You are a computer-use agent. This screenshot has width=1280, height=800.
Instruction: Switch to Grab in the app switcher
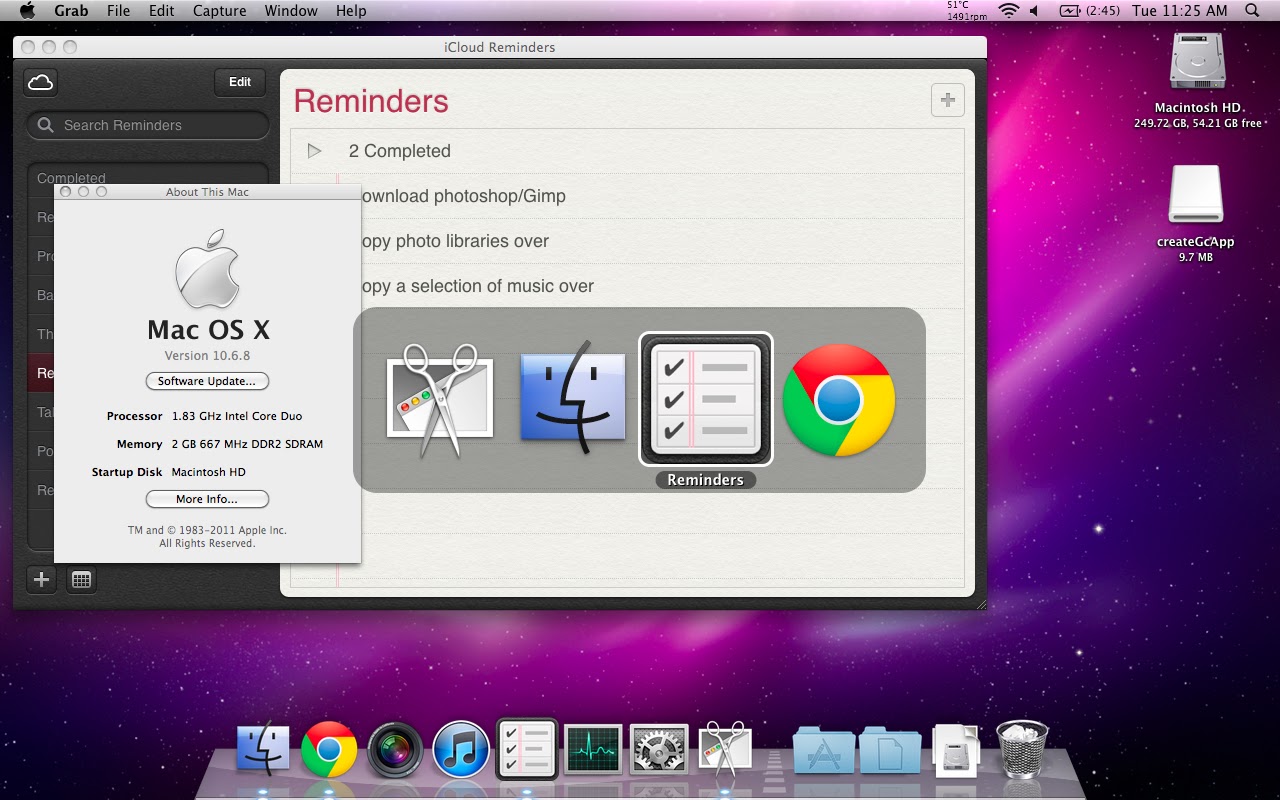pyautogui.click(x=440, y=400)
